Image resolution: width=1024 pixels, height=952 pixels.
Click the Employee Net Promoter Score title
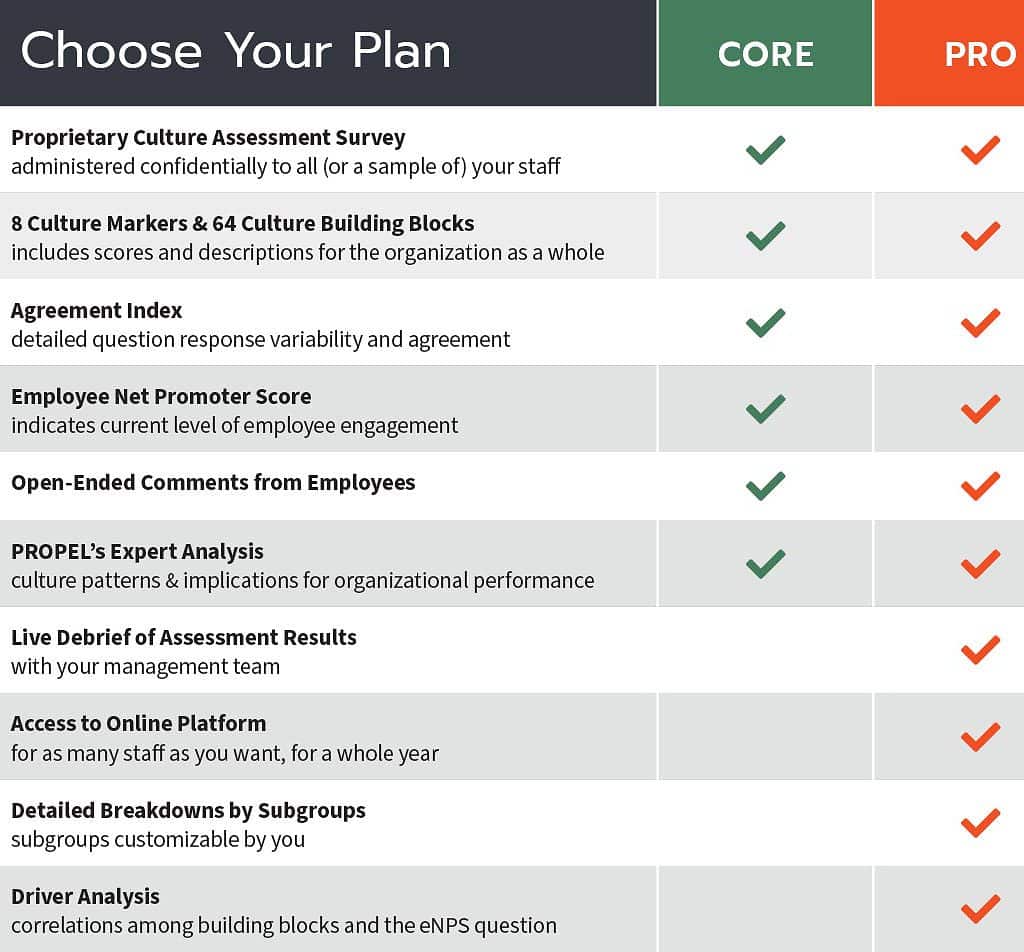[161, 397]
